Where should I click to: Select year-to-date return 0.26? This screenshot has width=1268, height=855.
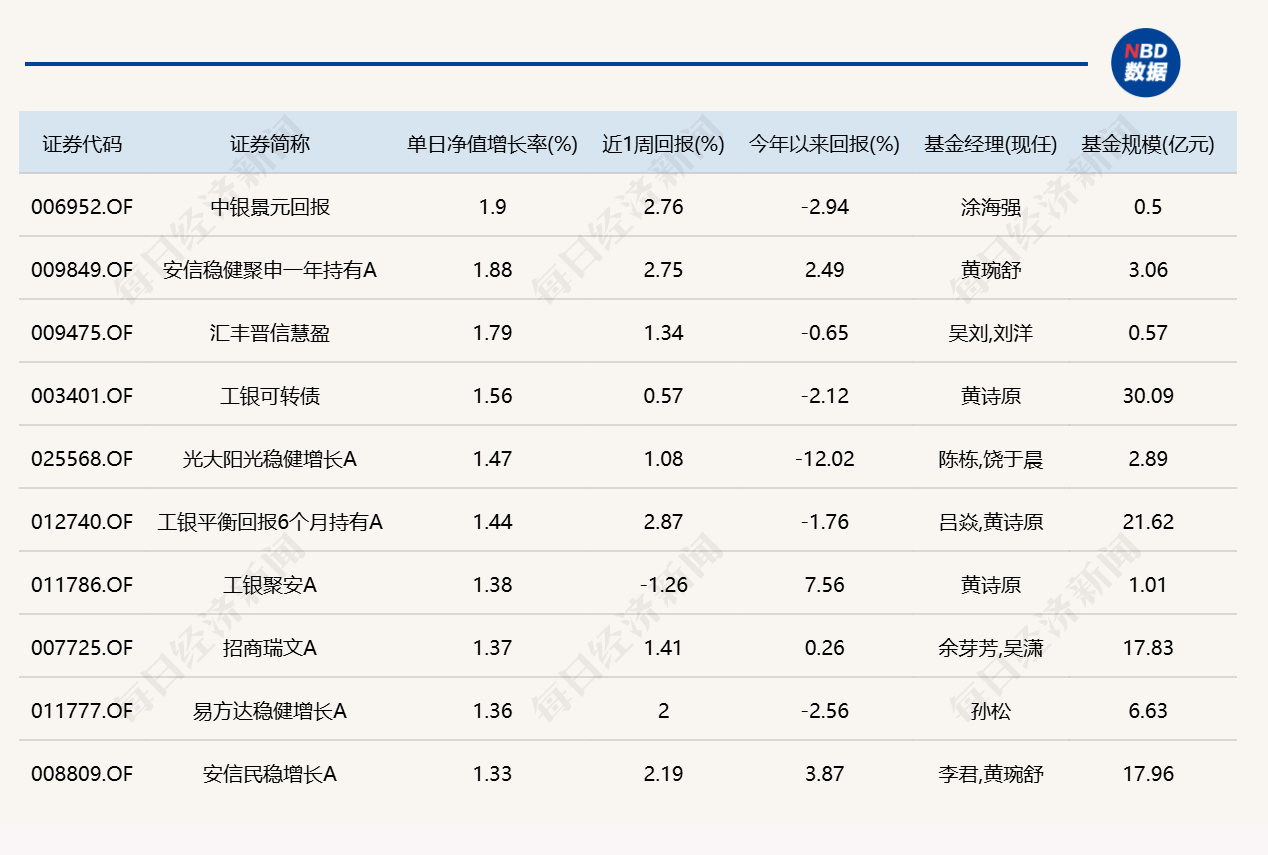tap(825, 648)
